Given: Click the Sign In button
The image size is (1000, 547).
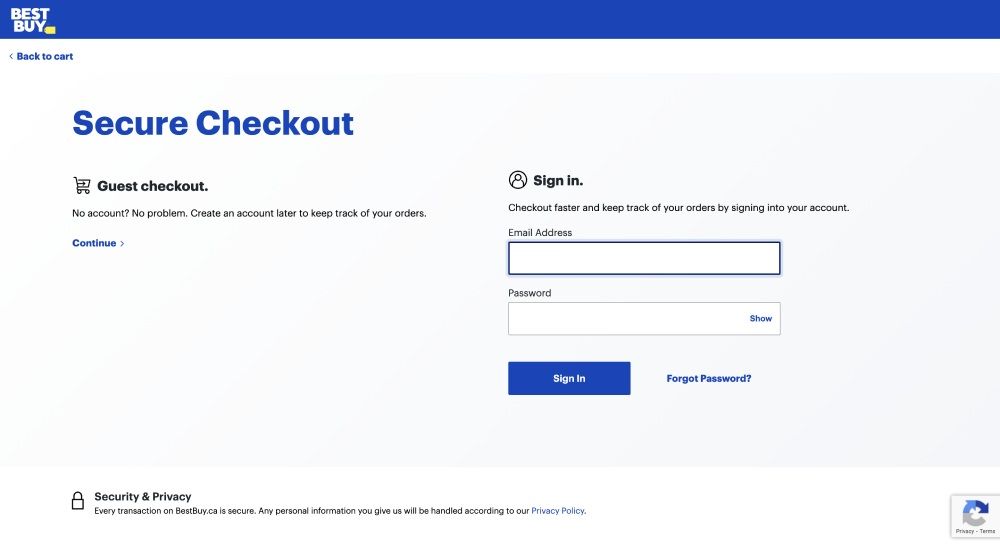Looking at the screenshot, I should click(x=569, y=378).
